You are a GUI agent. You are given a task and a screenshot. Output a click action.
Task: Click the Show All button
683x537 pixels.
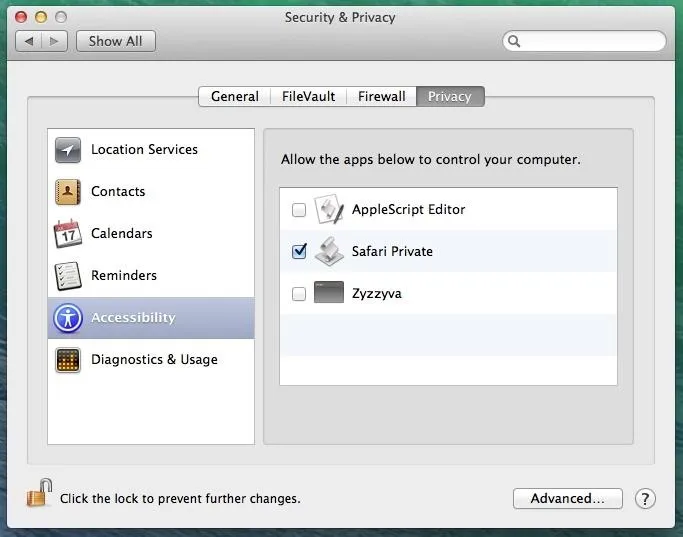115,41
